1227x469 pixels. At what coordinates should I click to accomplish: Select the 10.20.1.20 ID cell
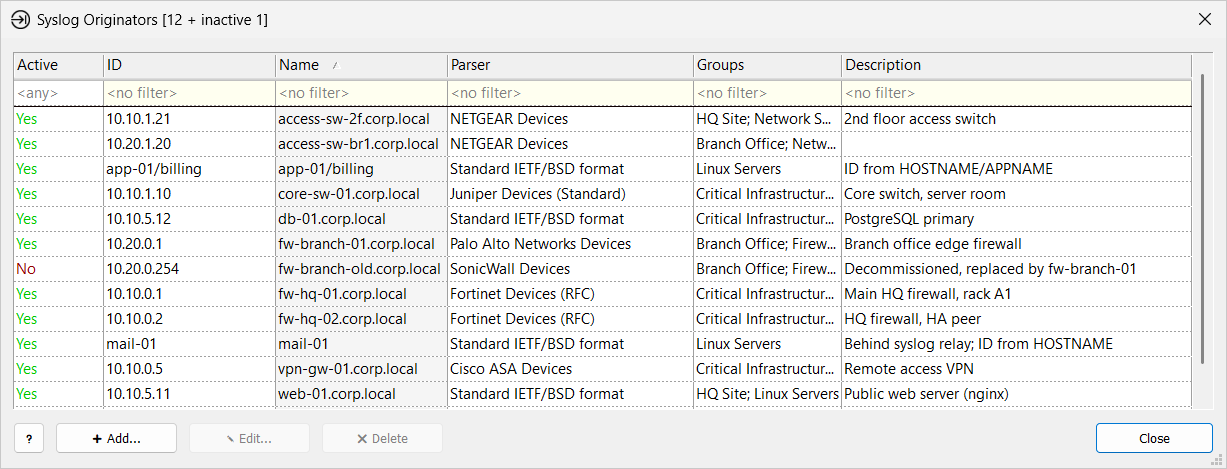click(x=189, y=144)
